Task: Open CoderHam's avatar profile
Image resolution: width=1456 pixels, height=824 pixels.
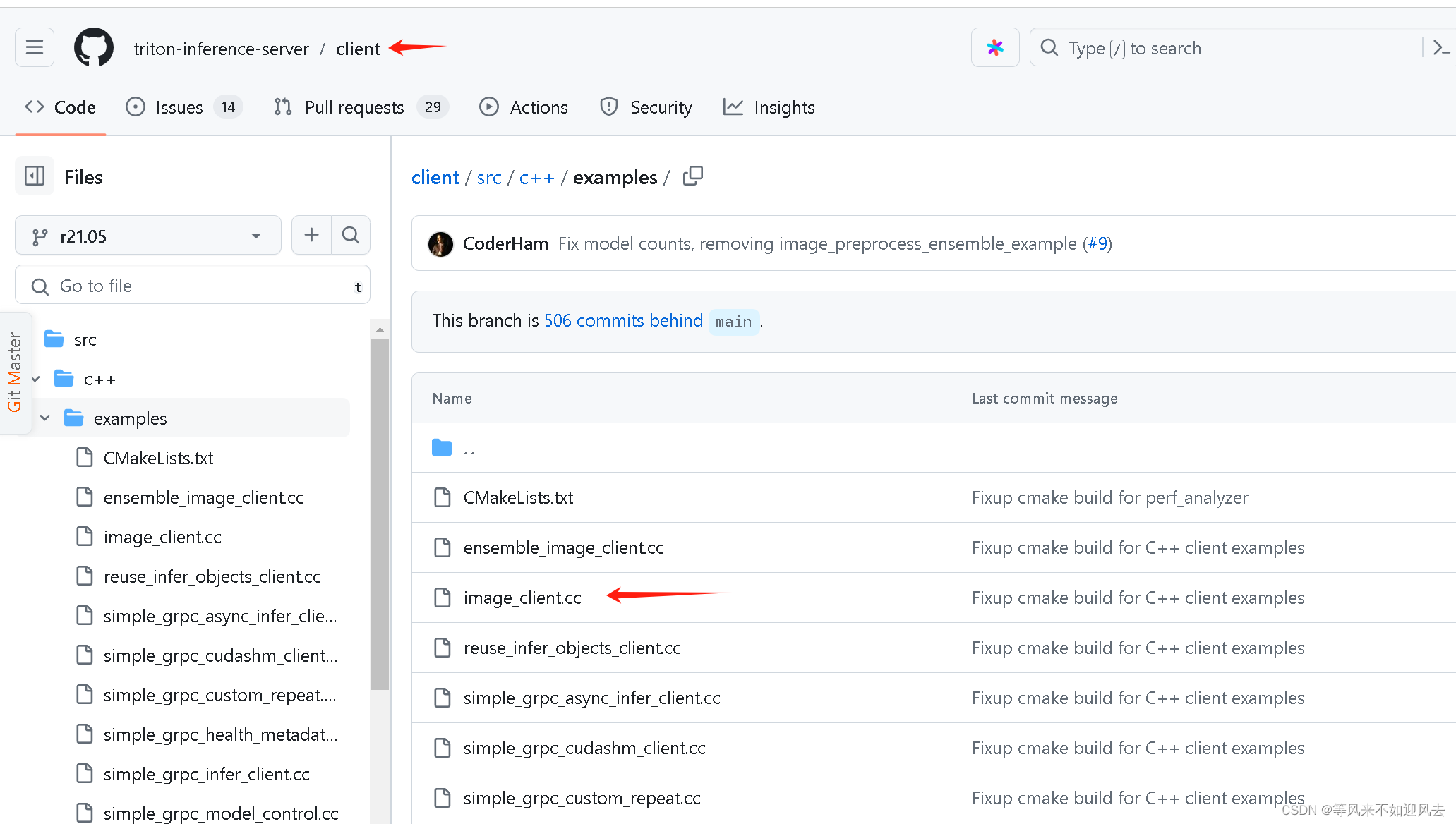Action: (x=441, y=244)
